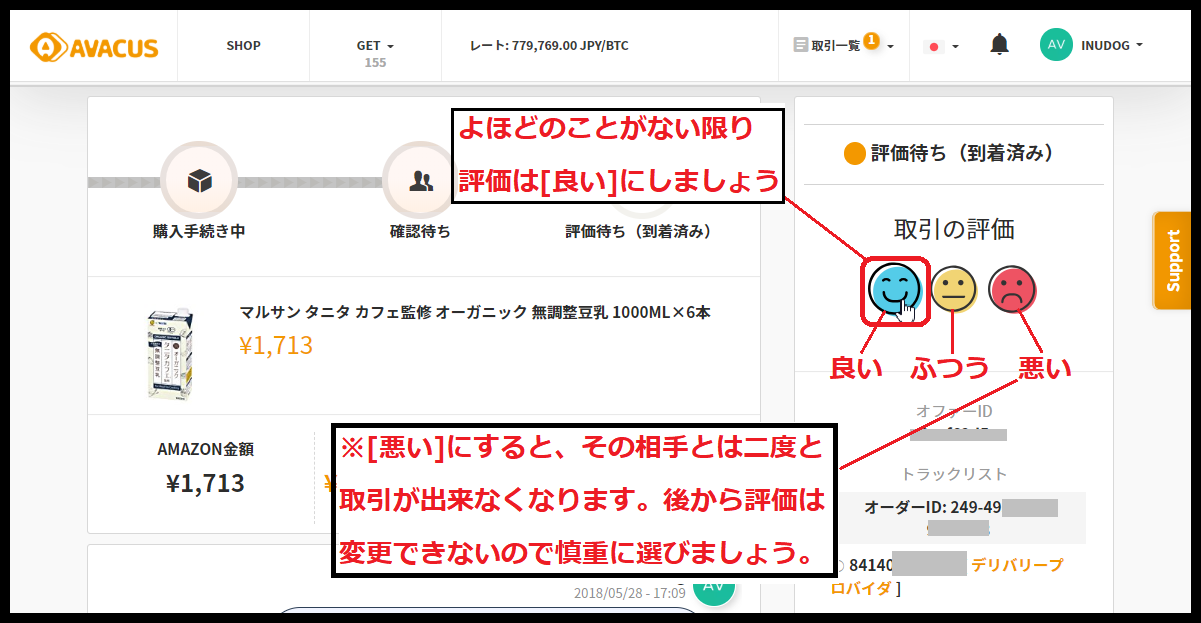Click the AVACUS logo
This screenshot has width=1201, height=623.
point(94,46)
